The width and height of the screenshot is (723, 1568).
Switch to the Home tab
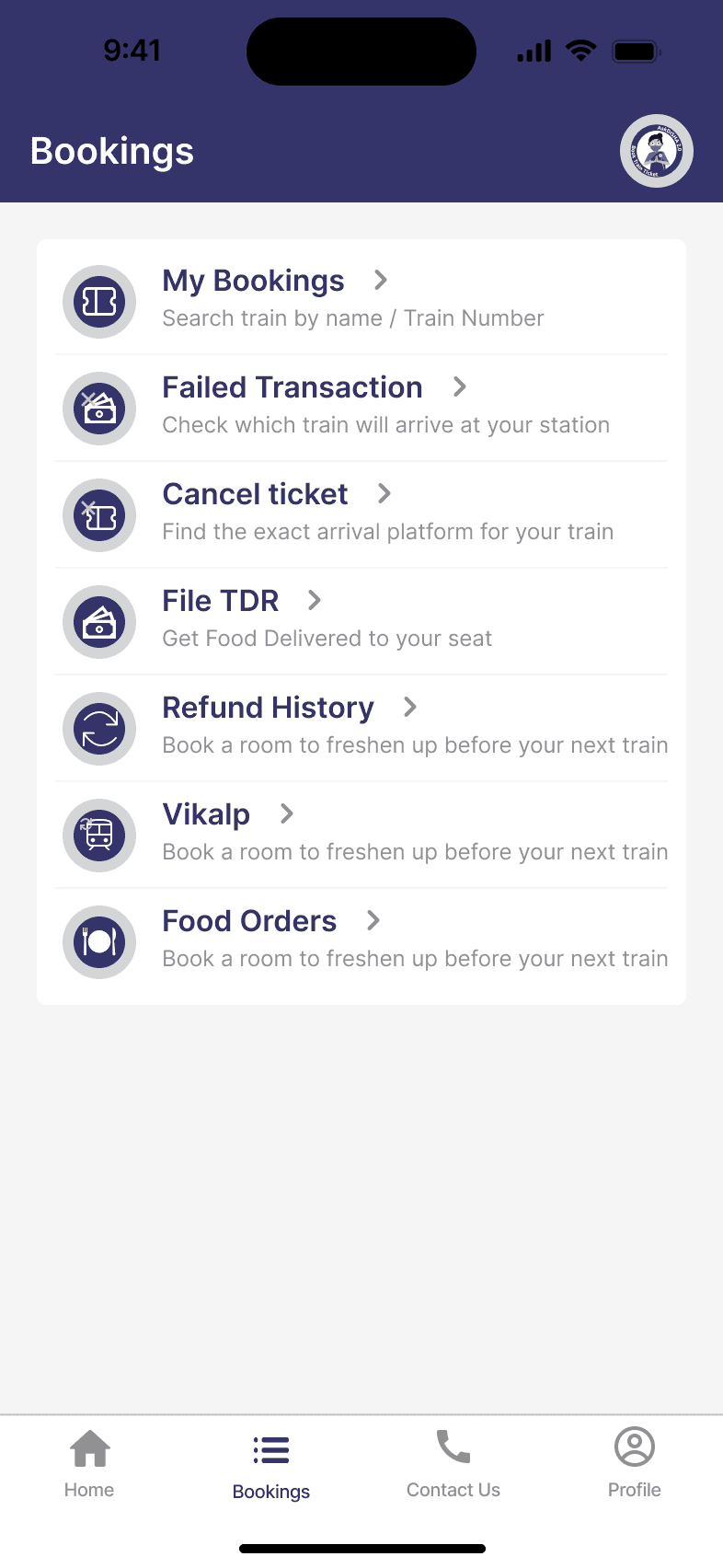[89, 1464]
